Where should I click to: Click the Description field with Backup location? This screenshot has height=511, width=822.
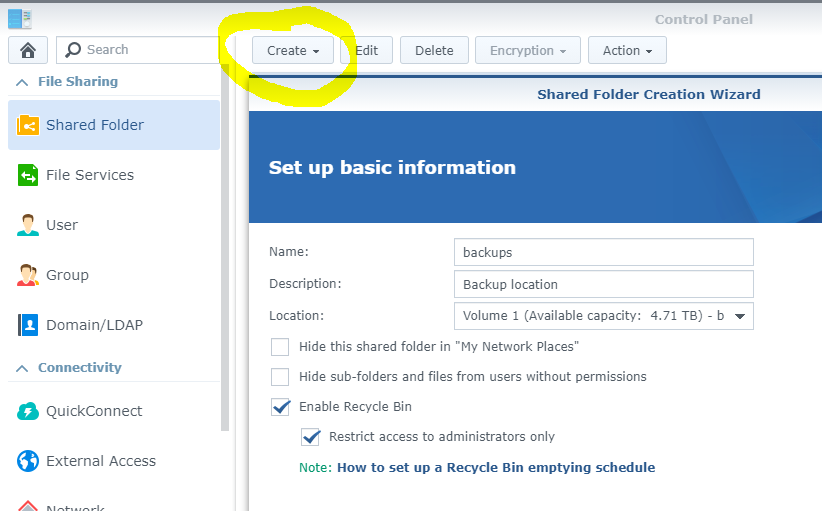click(x=603, y=284)
